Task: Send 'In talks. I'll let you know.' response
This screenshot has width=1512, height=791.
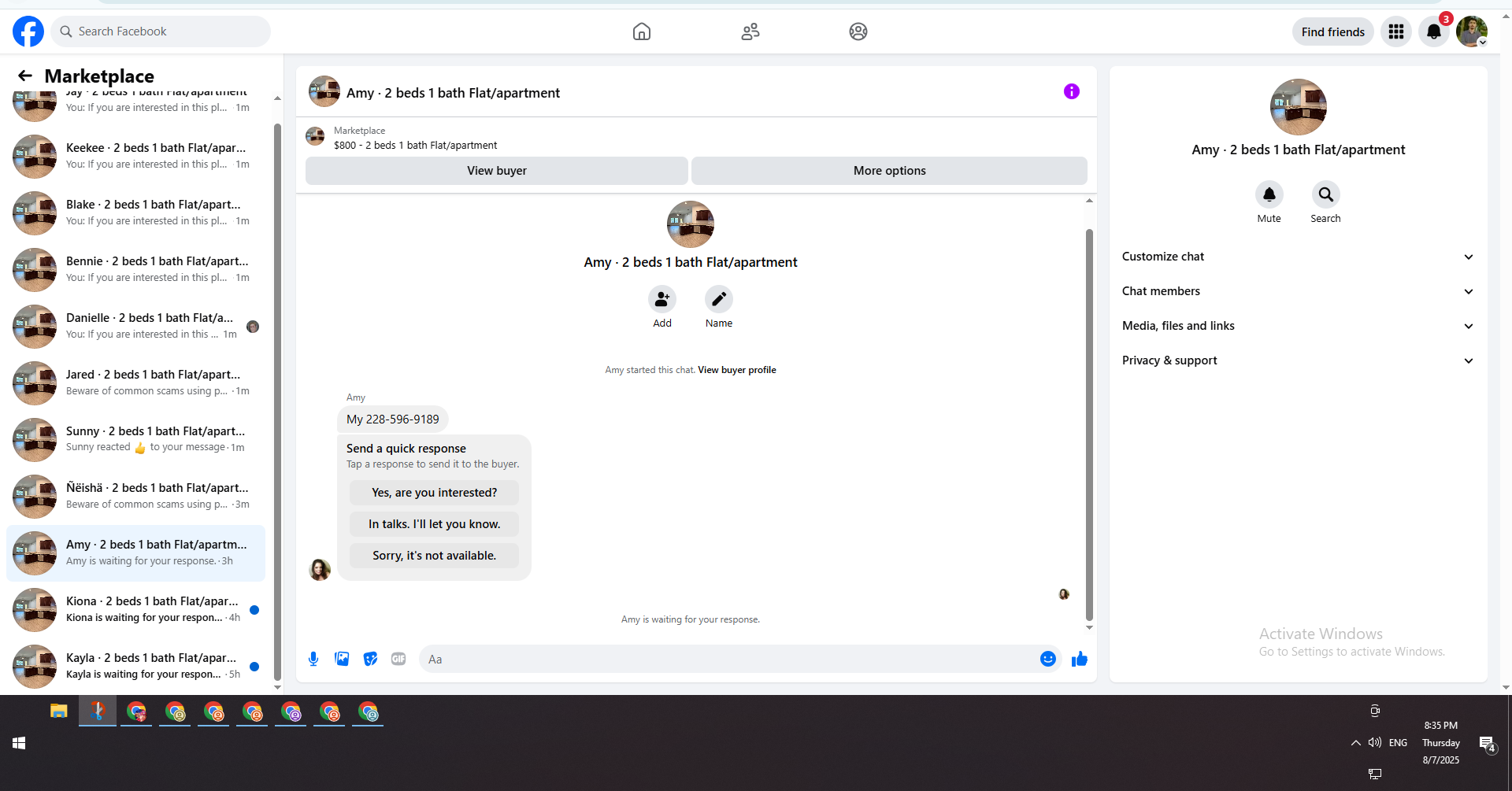Action: 435,524
